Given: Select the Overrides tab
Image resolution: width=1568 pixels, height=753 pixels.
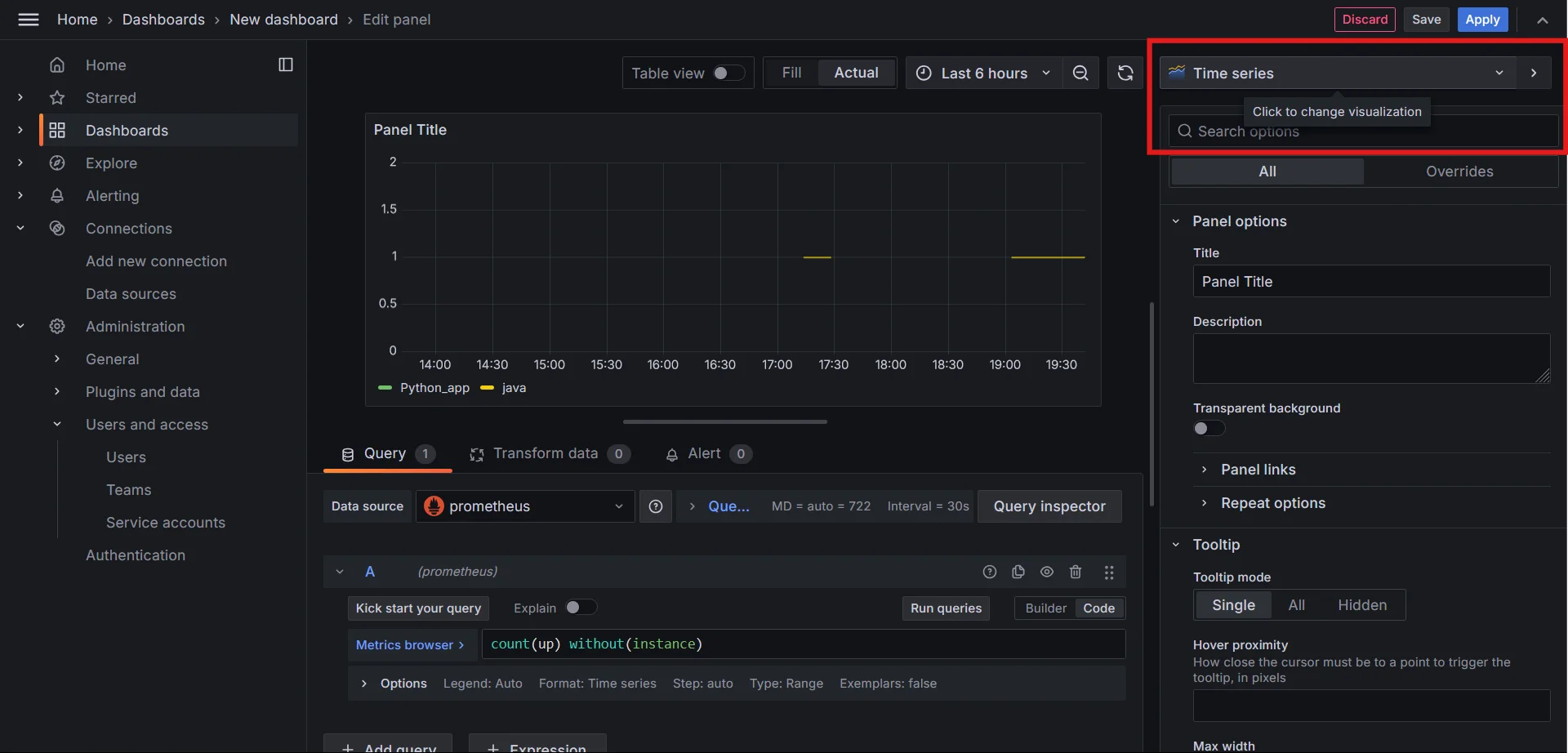Looking at the screenshot, I should click(1459, 172).
